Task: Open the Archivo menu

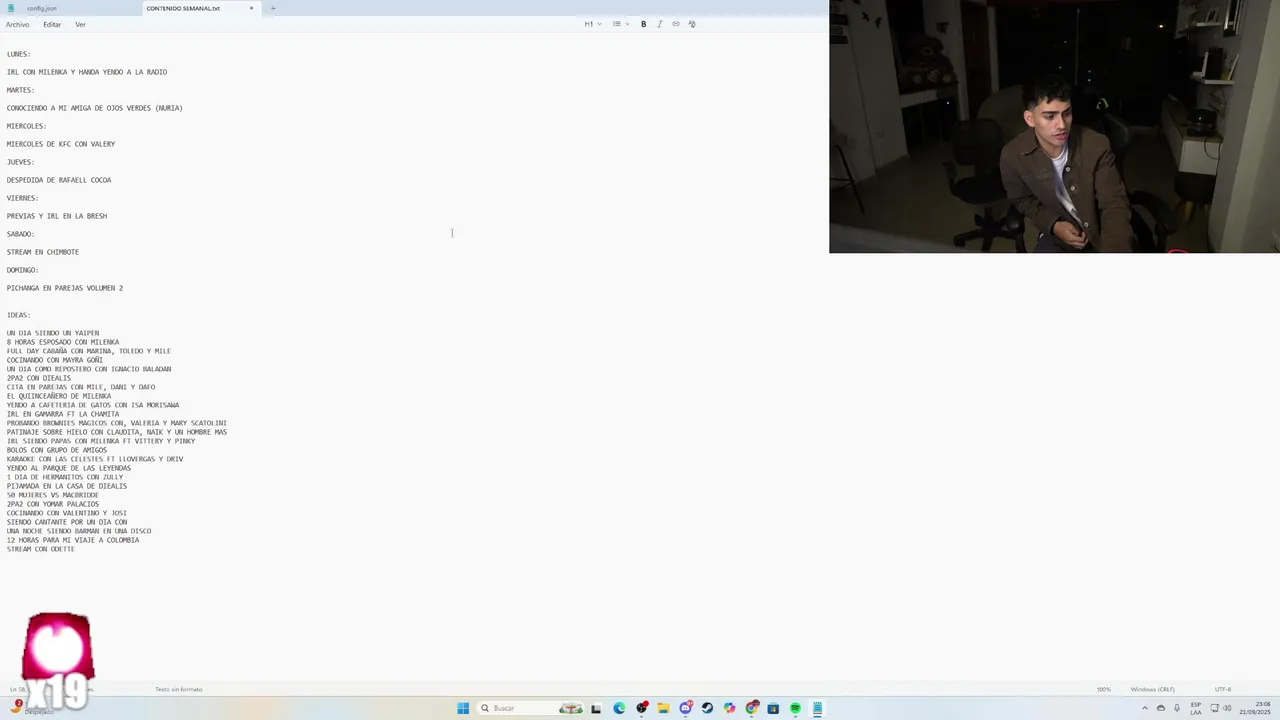Action: tap(18, 24)
